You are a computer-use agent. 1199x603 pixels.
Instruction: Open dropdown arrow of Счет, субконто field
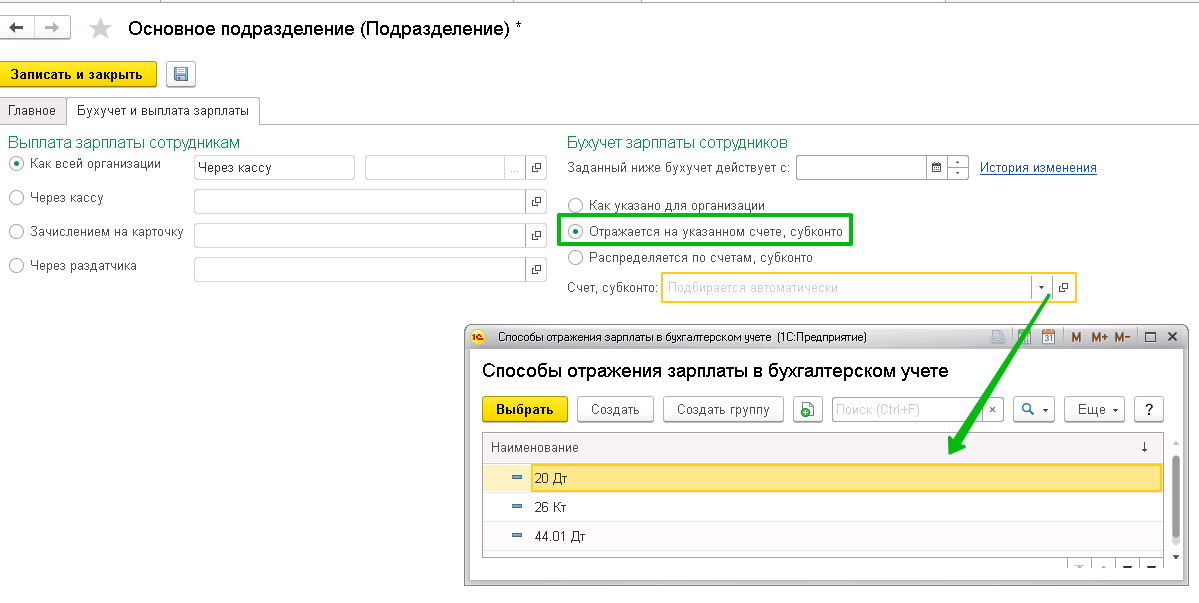1041,287
